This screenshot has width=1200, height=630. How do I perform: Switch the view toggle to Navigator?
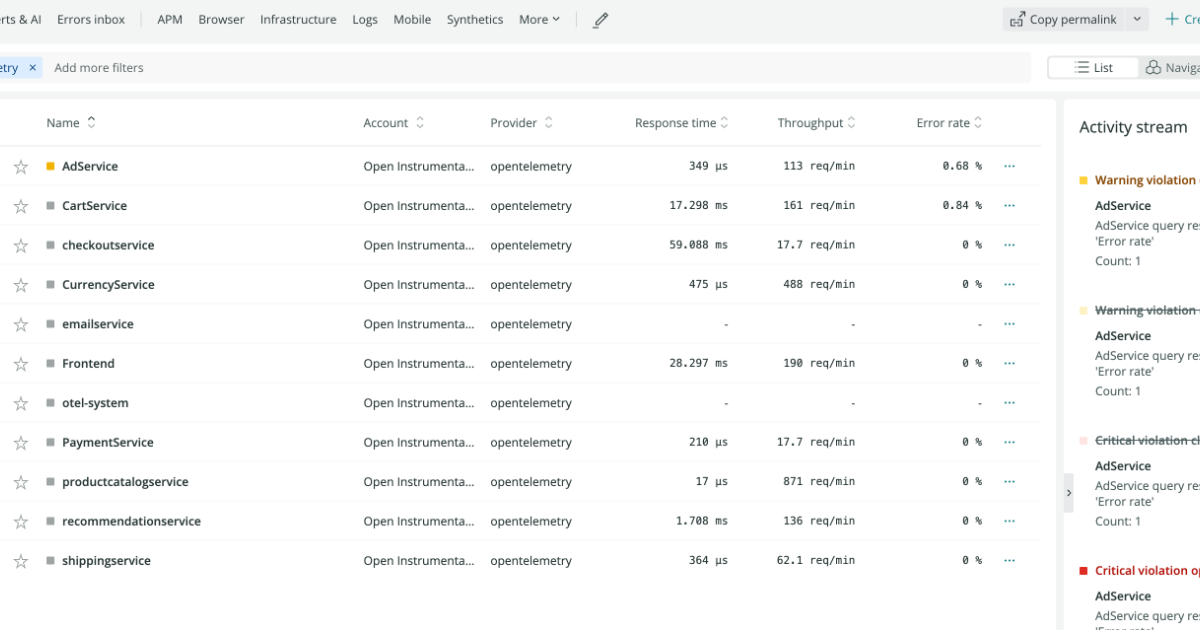pyautogui.click(x=1170, y=66)
